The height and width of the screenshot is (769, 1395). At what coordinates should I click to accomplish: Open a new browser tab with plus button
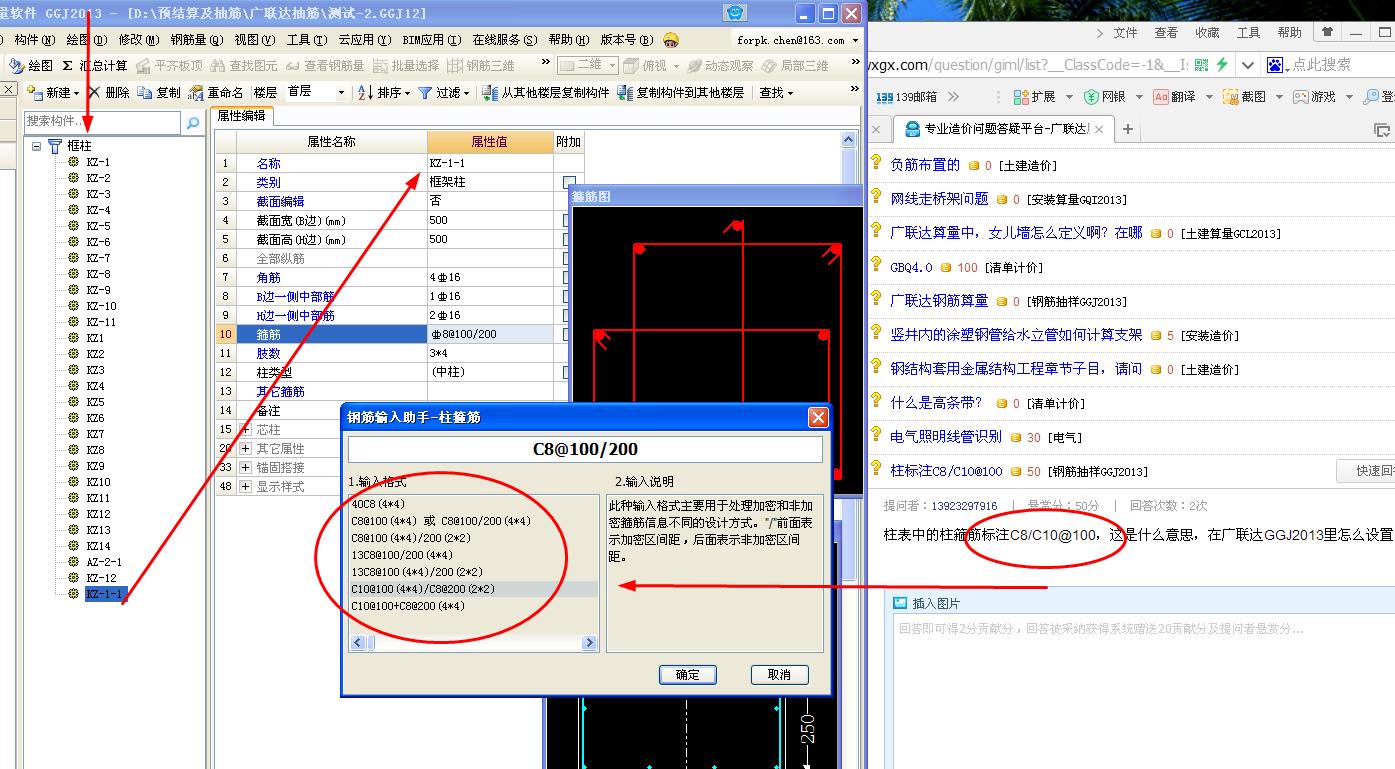1128,129
